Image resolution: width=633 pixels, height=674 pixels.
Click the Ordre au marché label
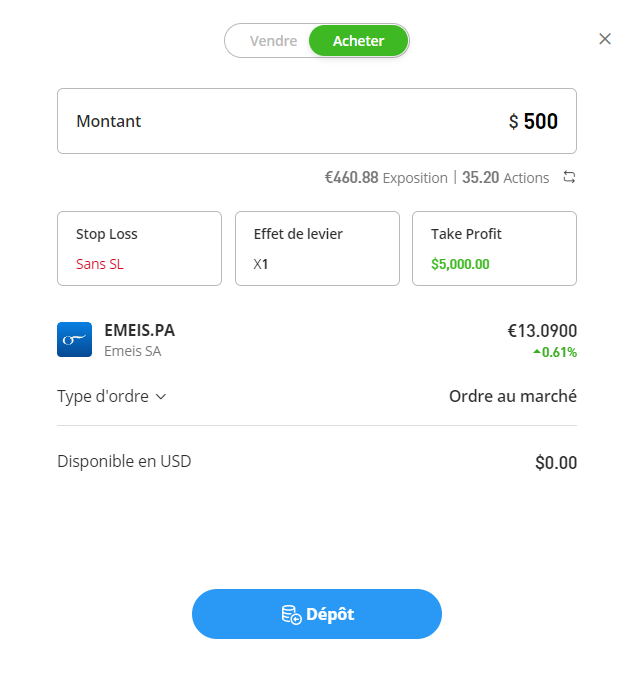[x=512, y=396]
